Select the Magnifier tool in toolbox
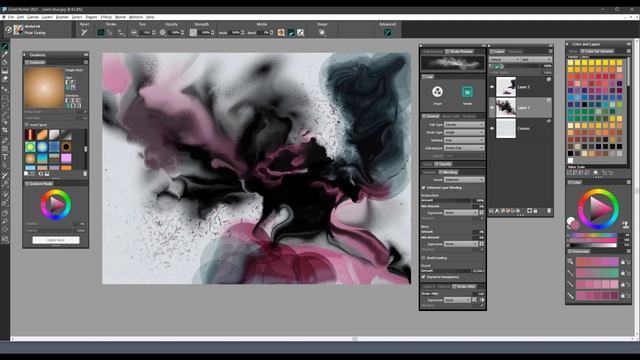This screenshot has height=360, width=640. [5, 221]
